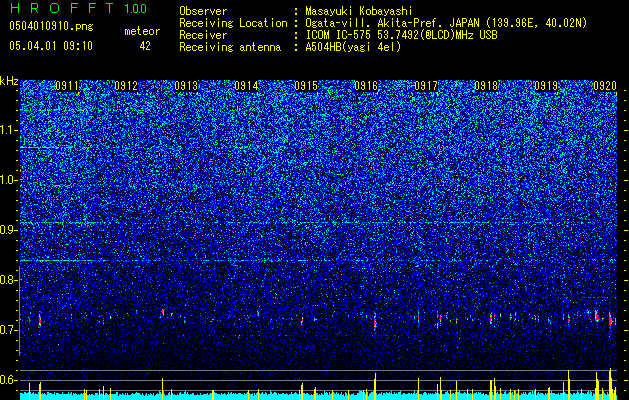Select ICOM IC-575 53.7492 MHz USB text
This screenshot has height=400, width=629.
click(401, 35)
